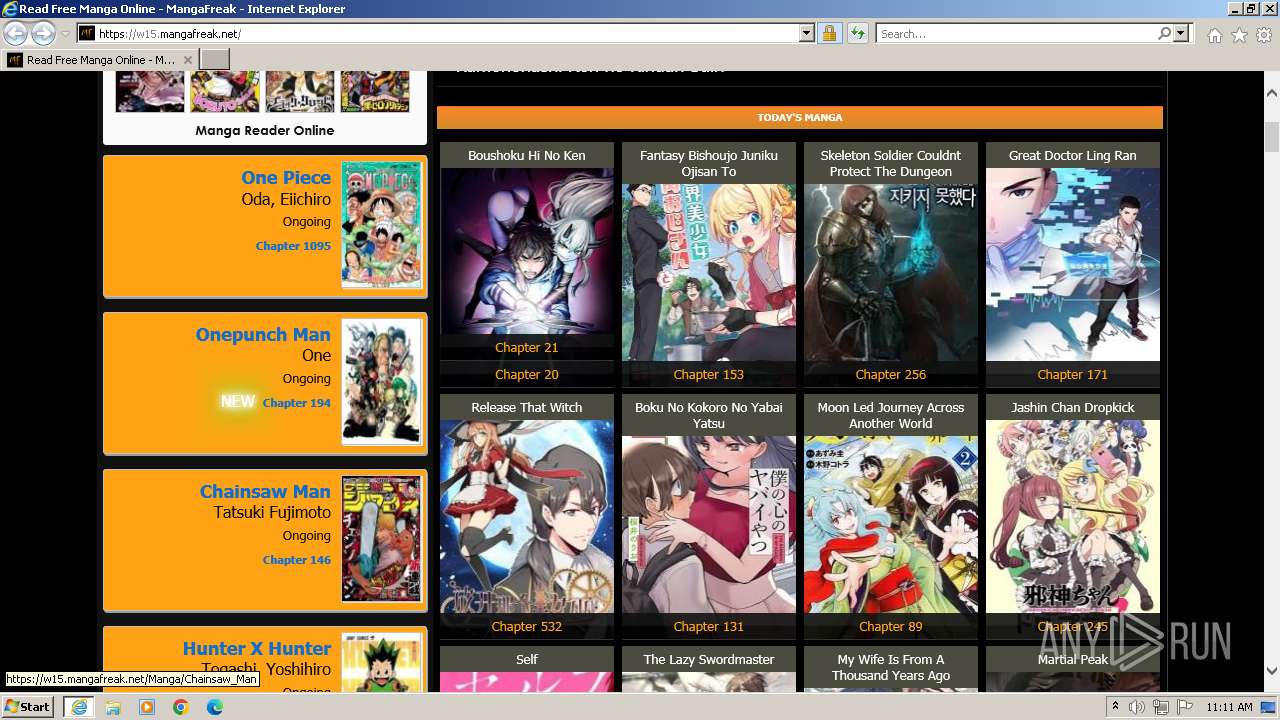This screenshot has width=1280, height=720.
Task: Click the search magnifier icon
Action: [1164, 34]
